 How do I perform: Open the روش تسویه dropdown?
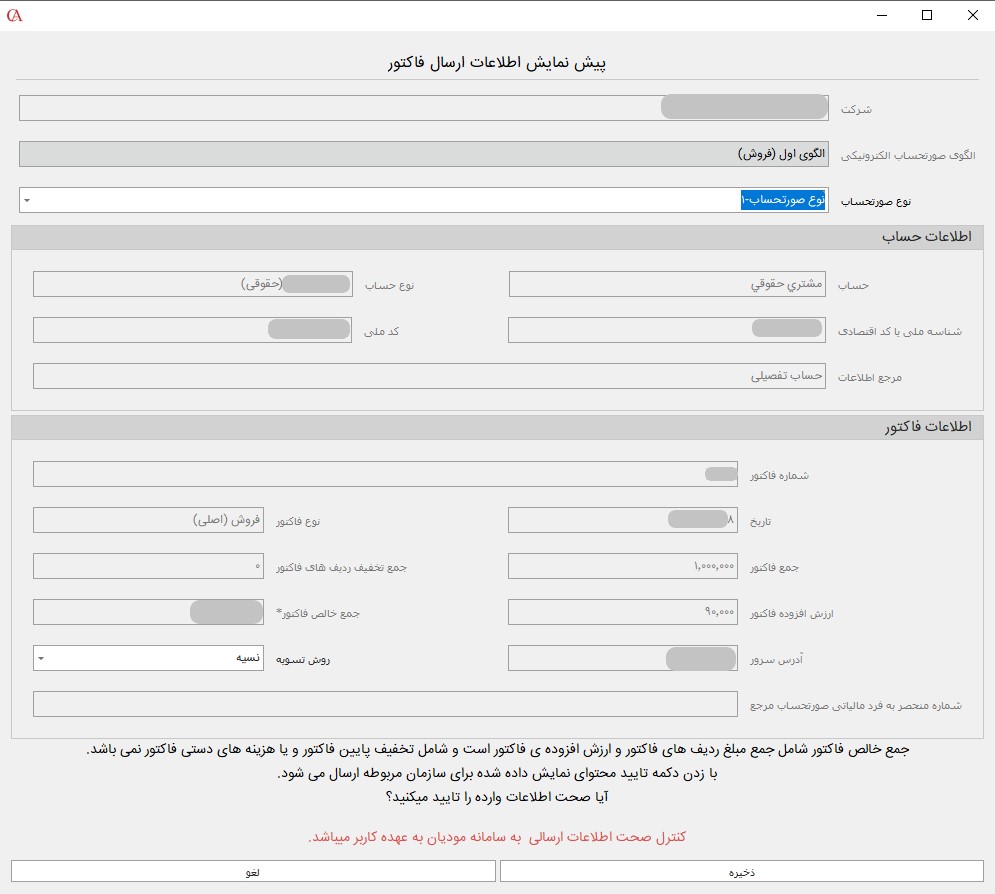[x=41, y=658]
